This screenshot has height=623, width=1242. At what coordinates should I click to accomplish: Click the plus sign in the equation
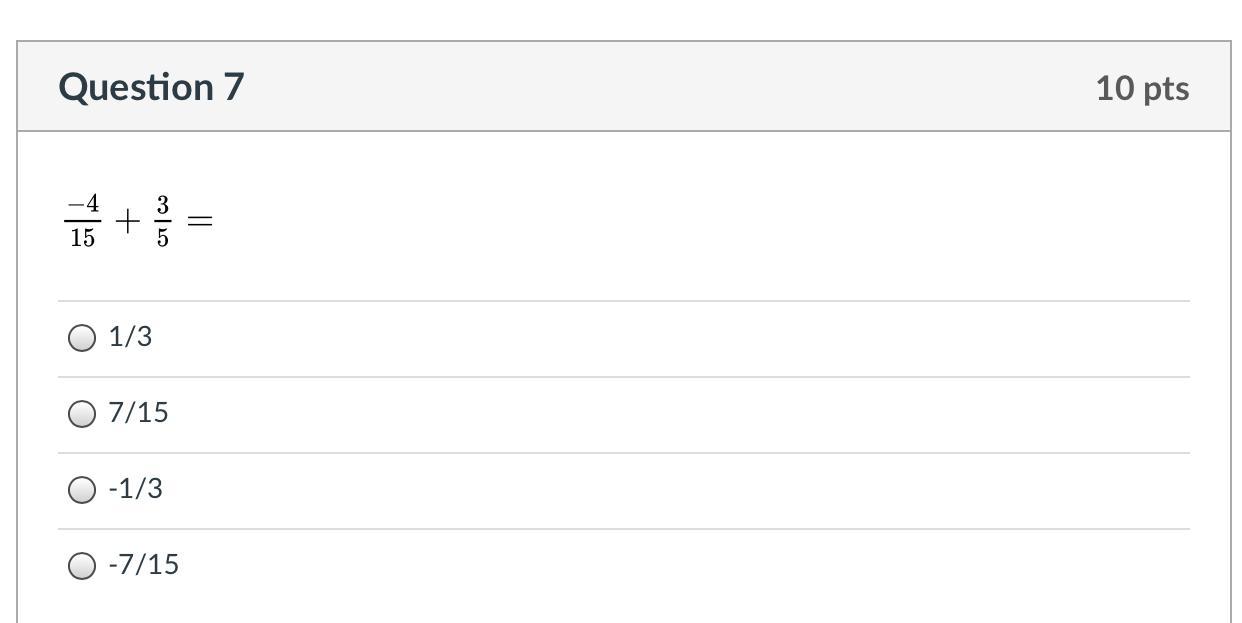[127, 221]
